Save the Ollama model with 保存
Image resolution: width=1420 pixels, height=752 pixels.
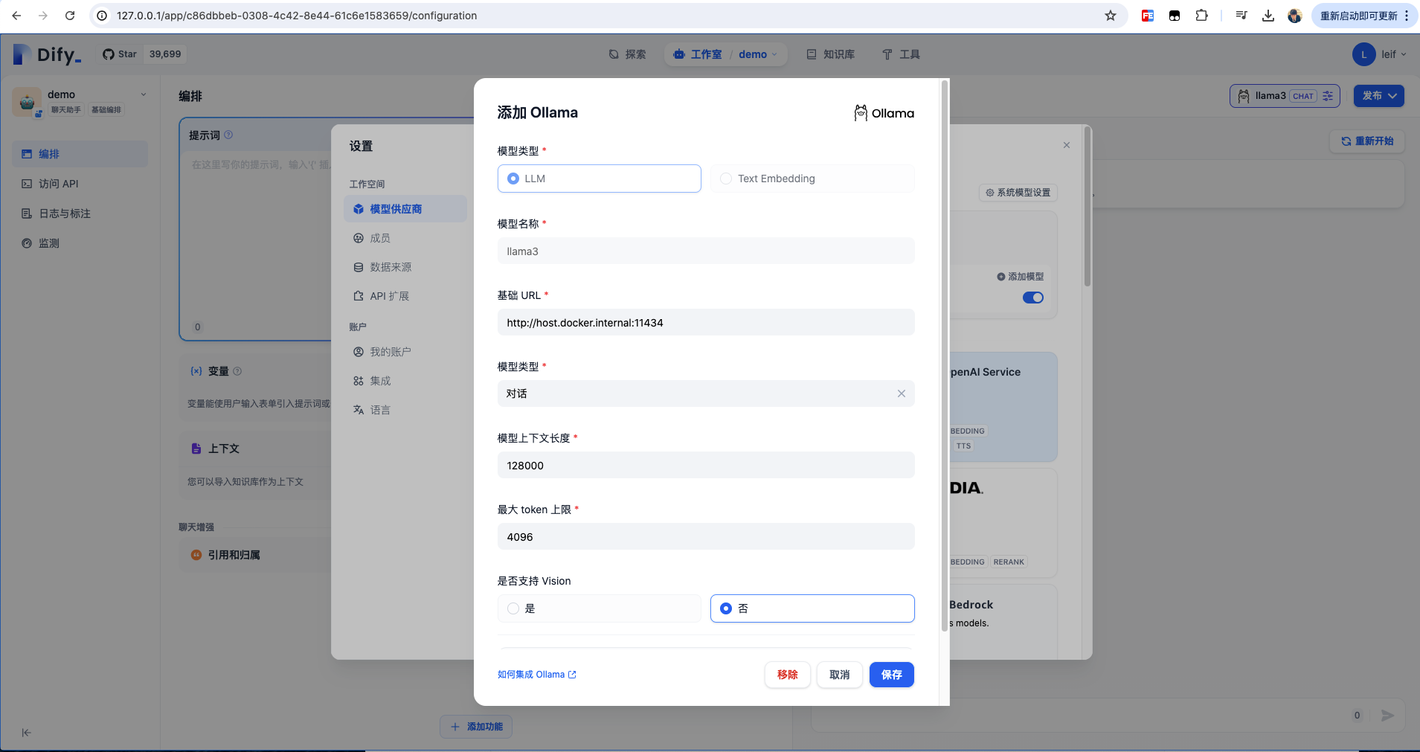click(x=892, y=675)
